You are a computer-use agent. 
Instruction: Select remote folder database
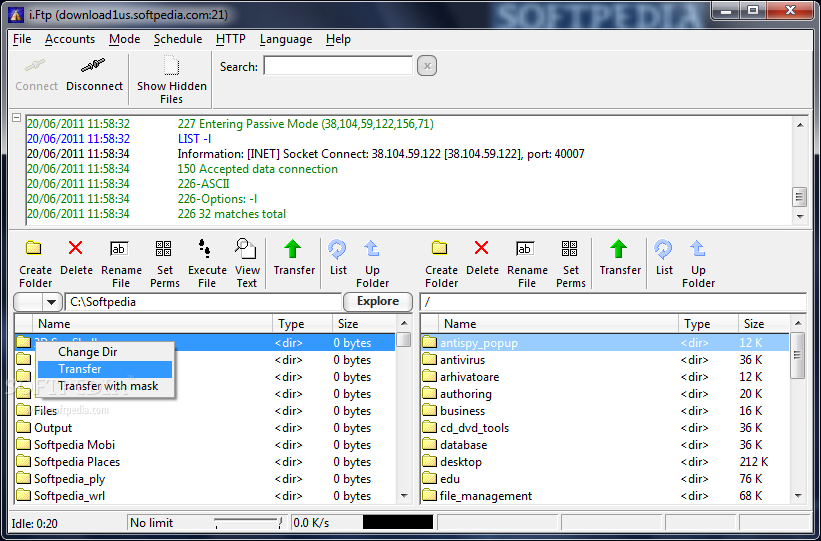tap(605, 445)
